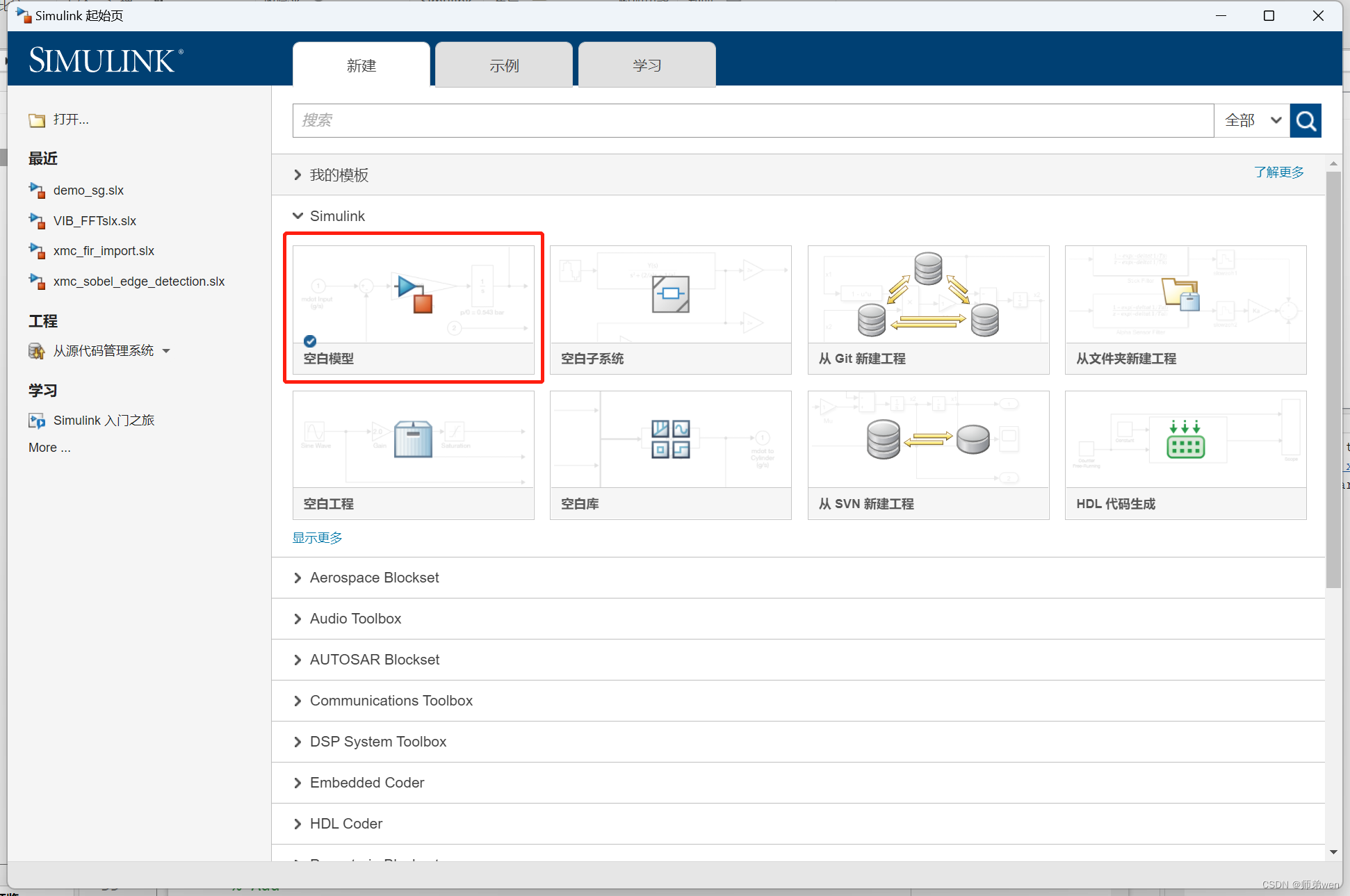Open recent file xmc_fir_import.slx
The image size is (1350, 896).
tap(104, 251)
